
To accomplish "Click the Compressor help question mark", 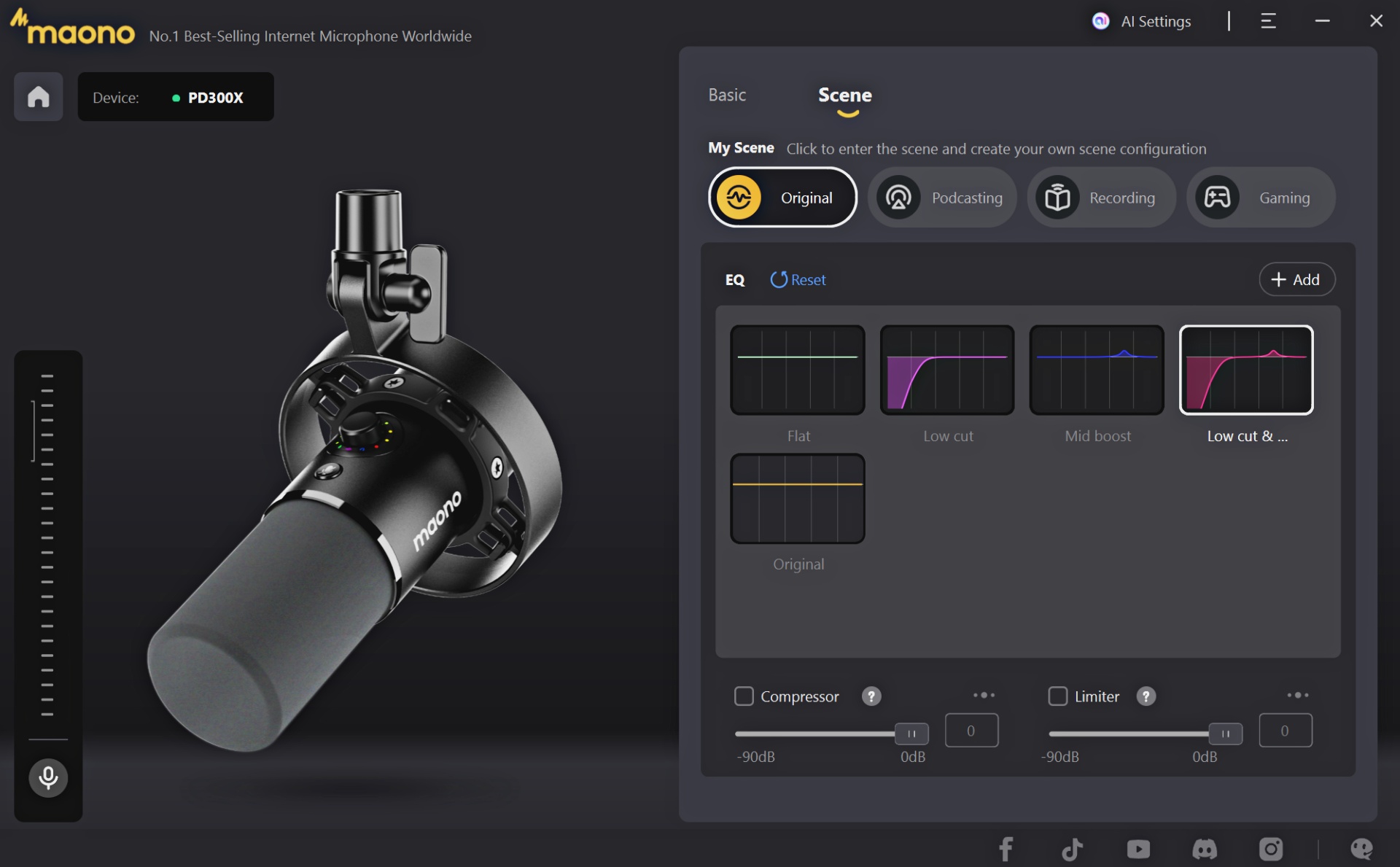I will pos(871,696).
